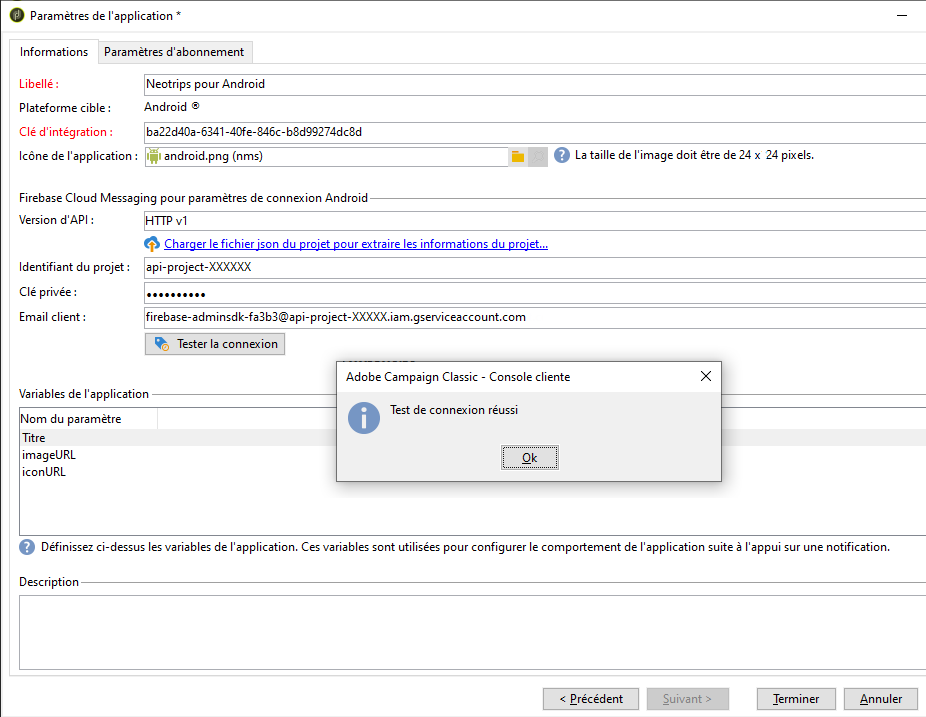The image size is (926, 717).
Task: Click the blue information icon in the dialog
Action: [x=364, y=418]
